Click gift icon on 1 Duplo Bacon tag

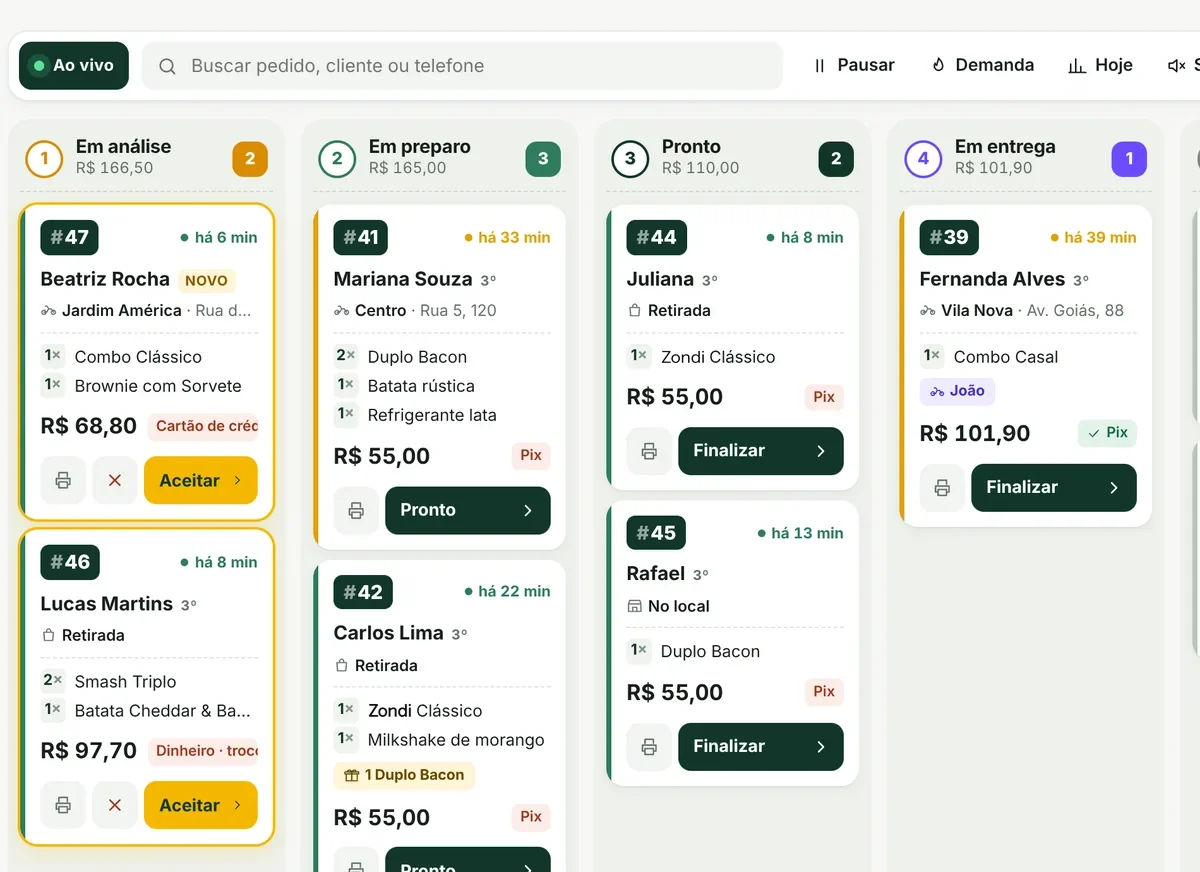point(351,775)
